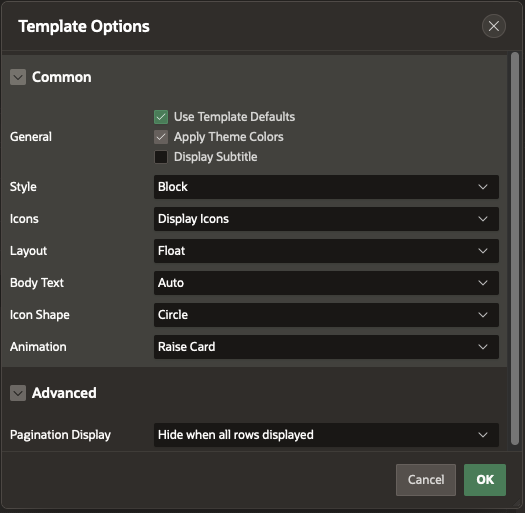Viewport: 525px width, 513px height.
Task: Click the dialog's vertical scrollbar
Action: pyautogui.click(x=515, y=248)
